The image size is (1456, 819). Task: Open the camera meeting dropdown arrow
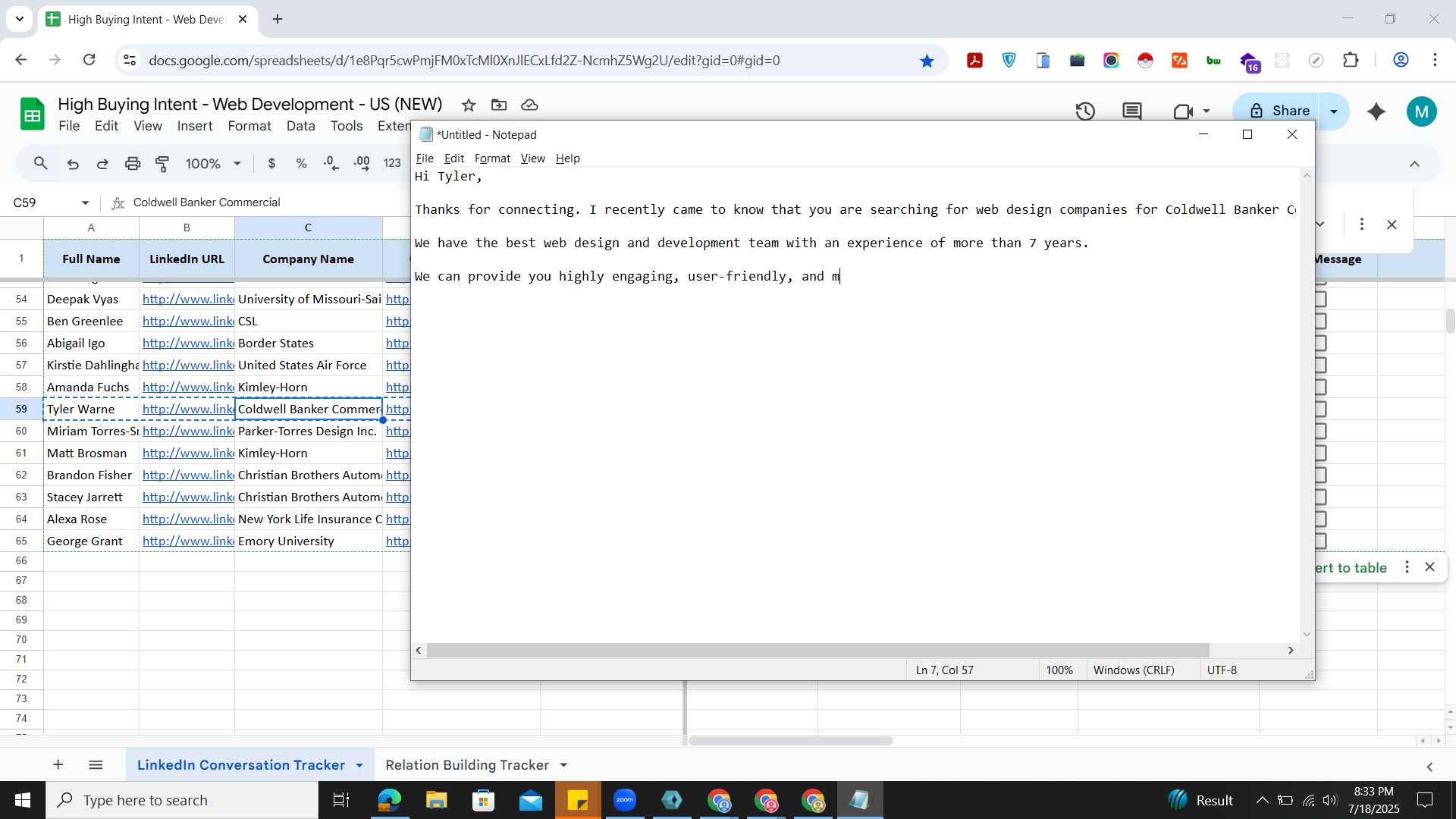coord(1207,111)
